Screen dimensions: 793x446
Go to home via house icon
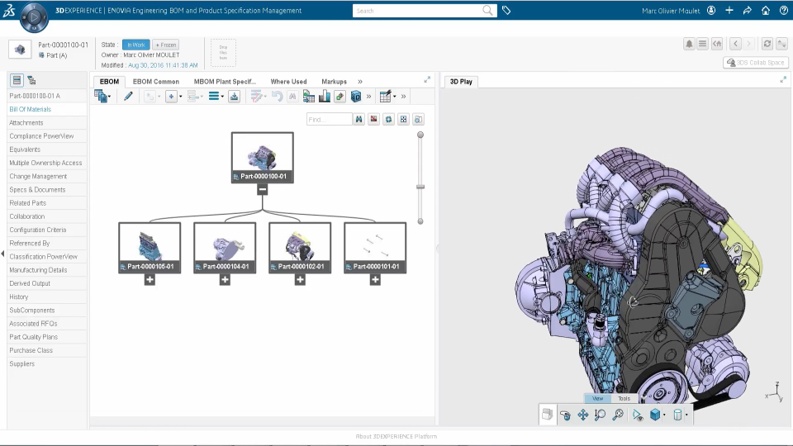pos(766,10)
